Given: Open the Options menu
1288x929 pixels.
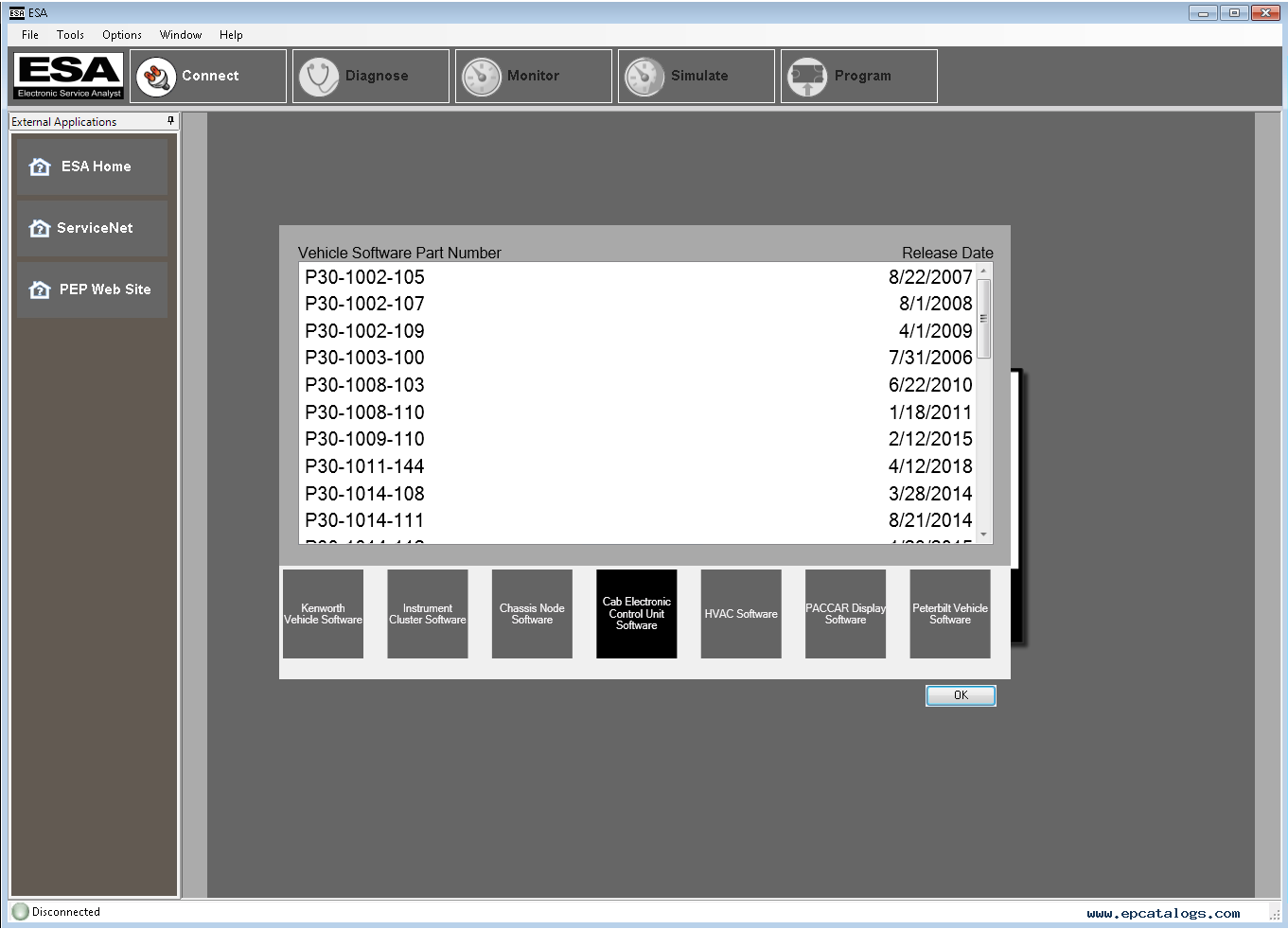Looking at the screenshot, I should point(122,35).
